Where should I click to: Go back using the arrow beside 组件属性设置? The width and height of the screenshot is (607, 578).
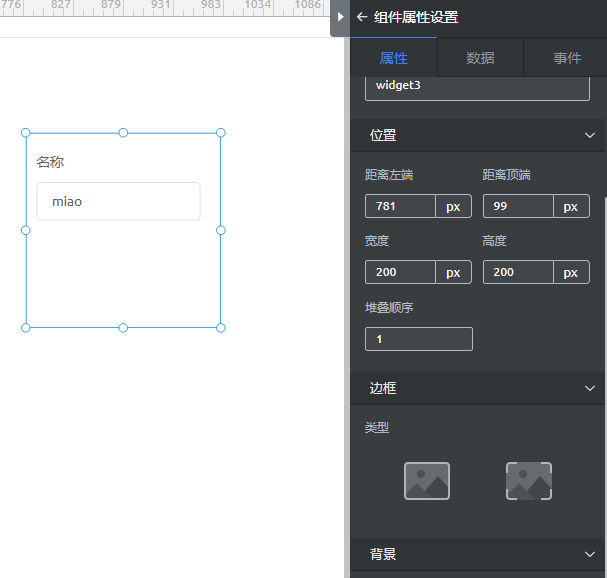tap(362, 17)
